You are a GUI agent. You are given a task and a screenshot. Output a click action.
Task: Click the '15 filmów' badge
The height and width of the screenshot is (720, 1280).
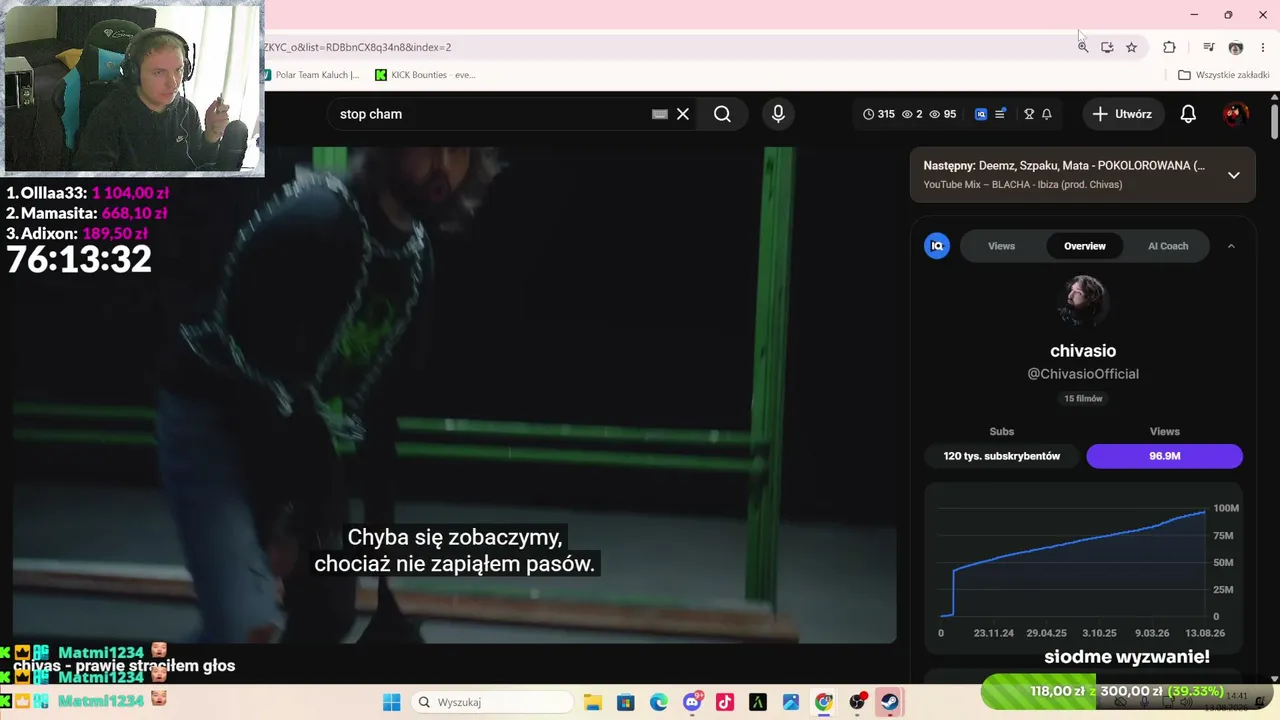point(1083,399)
